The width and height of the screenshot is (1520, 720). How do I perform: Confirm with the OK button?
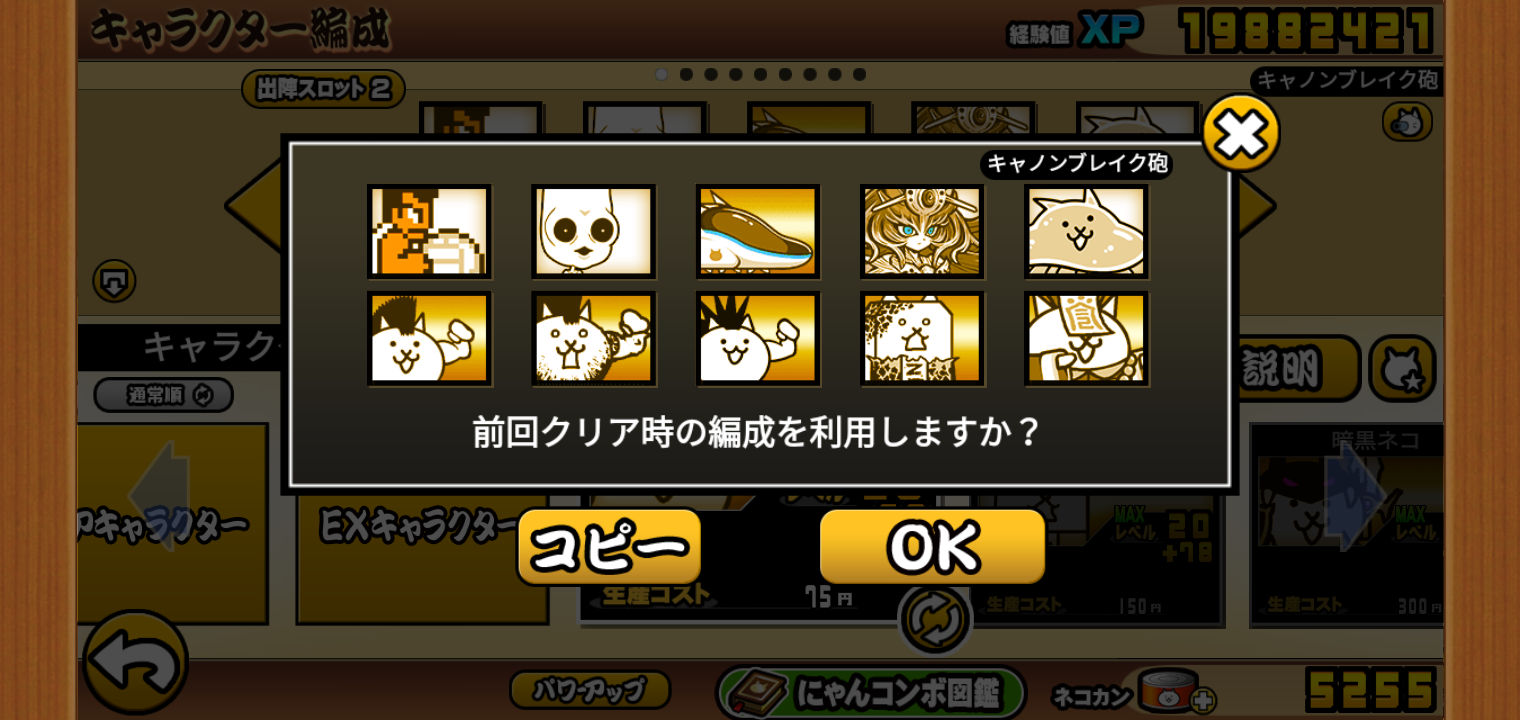click(x=932, y=546)
